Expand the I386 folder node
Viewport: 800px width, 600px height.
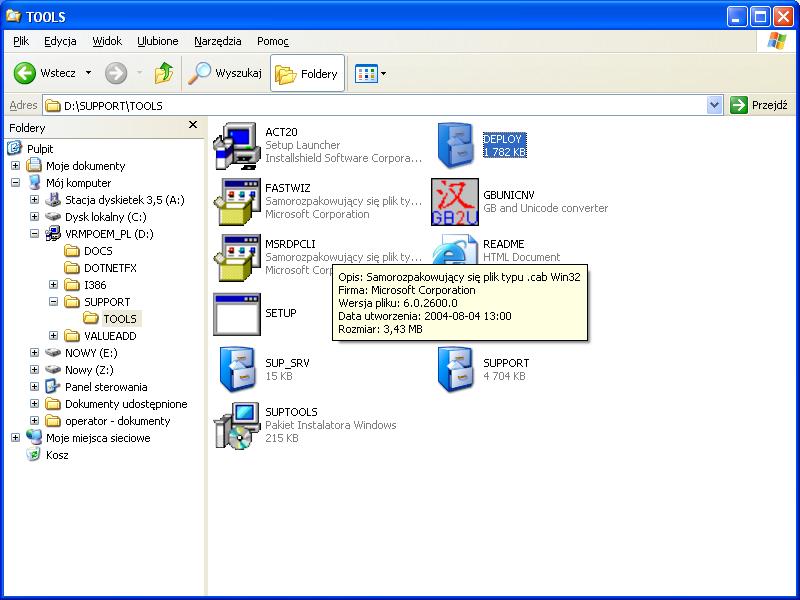click(x=53, y=285)
